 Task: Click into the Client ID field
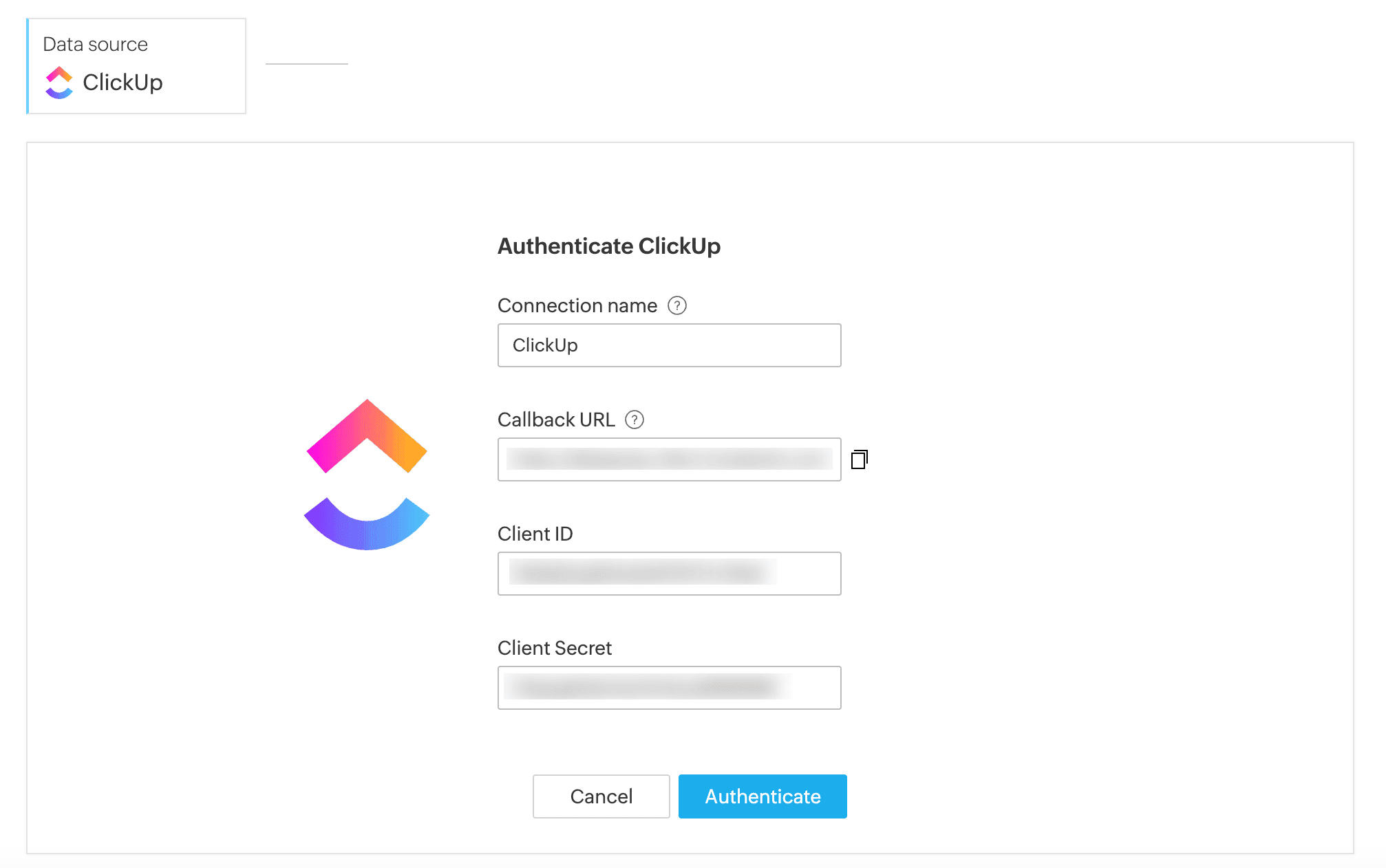pyautogui.click(x=669, y=574)
